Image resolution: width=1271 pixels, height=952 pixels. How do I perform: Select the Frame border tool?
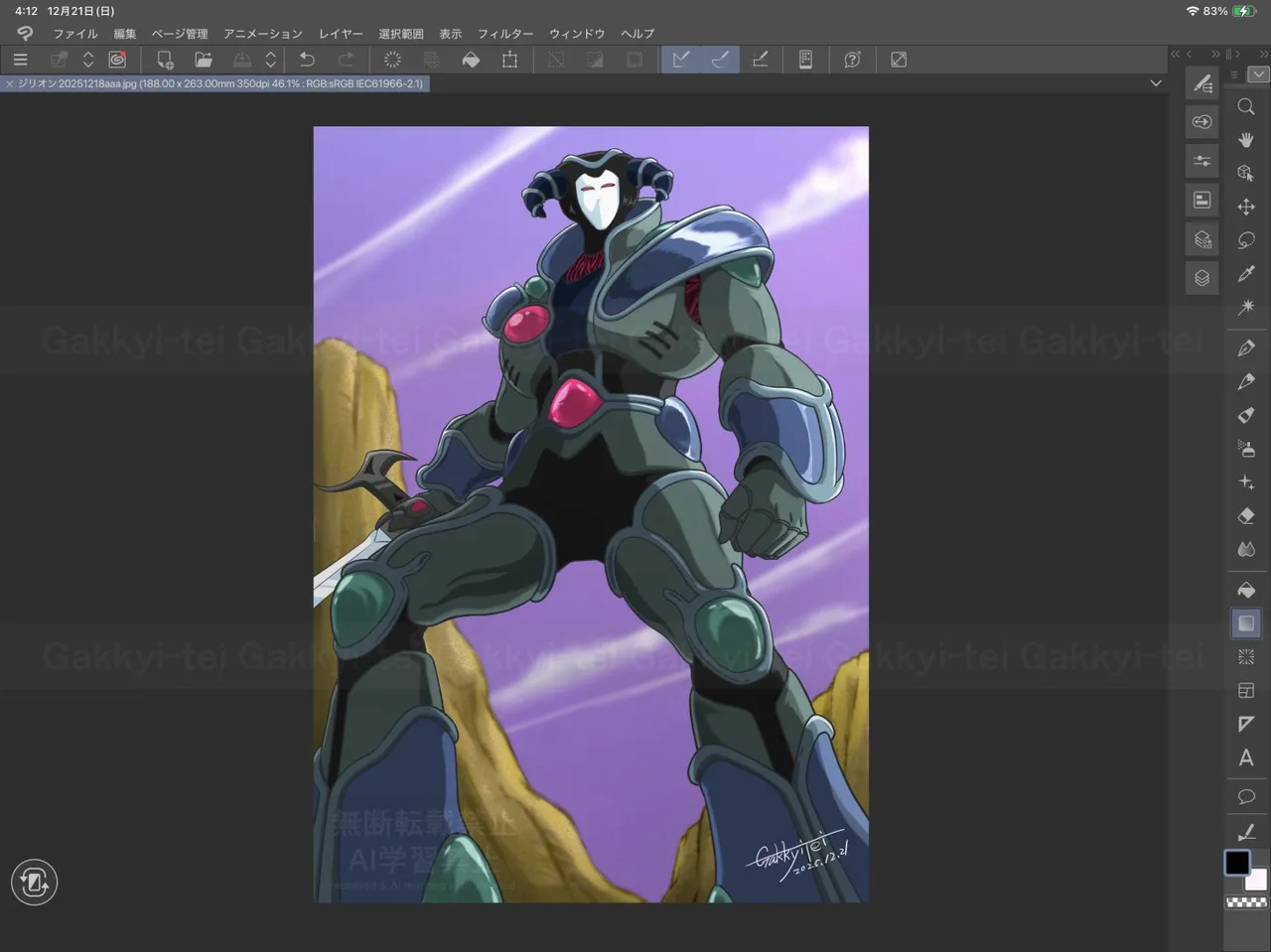point(1246,691)
